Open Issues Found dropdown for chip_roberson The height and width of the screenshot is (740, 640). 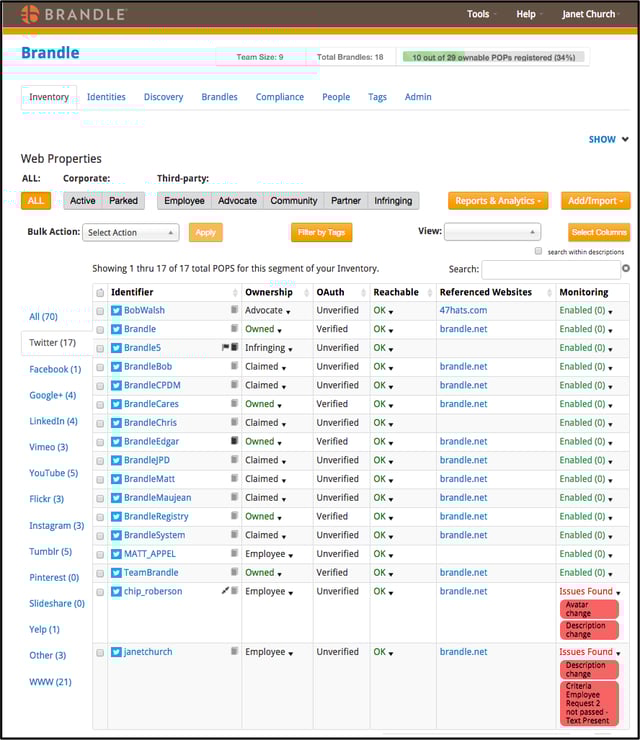(618, 593)
